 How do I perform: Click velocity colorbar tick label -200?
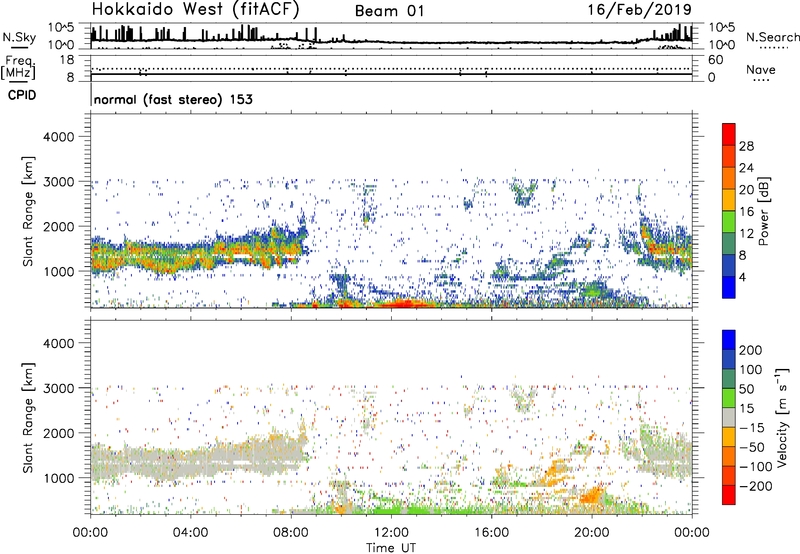coord(755,486)
